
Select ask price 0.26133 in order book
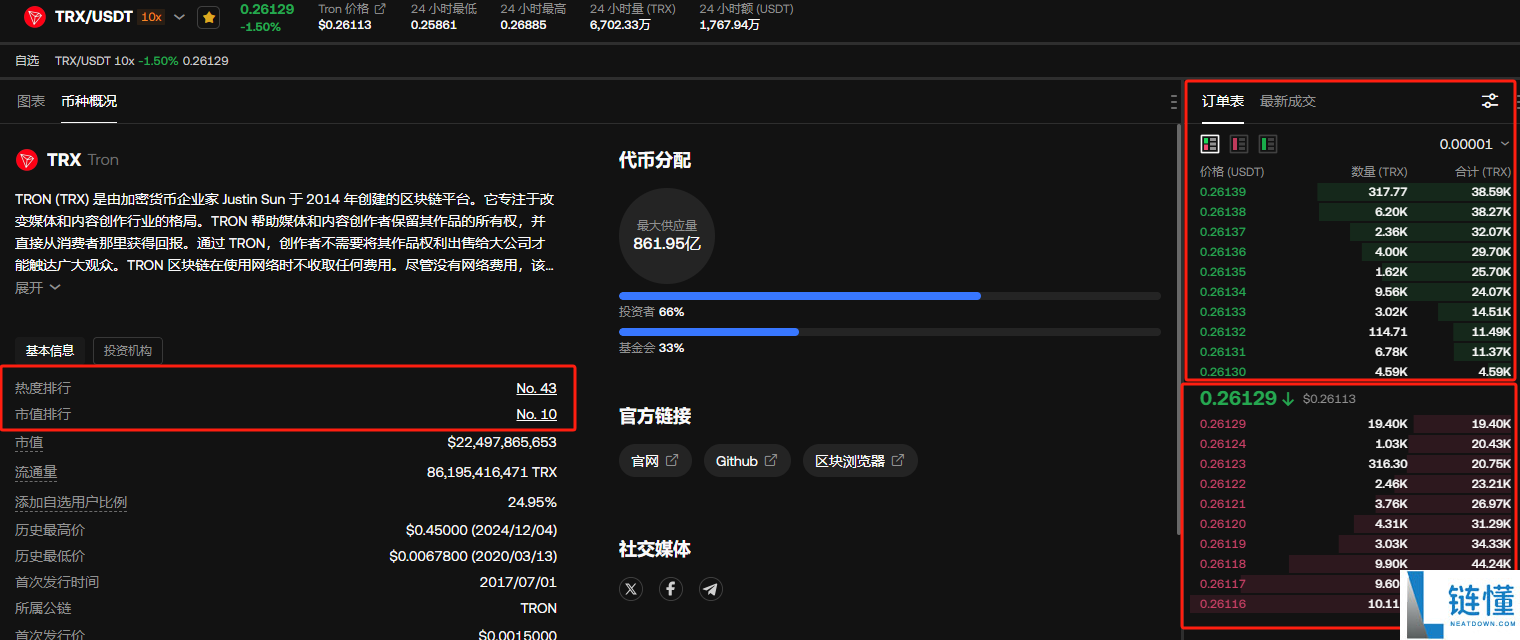(1223, 311)
